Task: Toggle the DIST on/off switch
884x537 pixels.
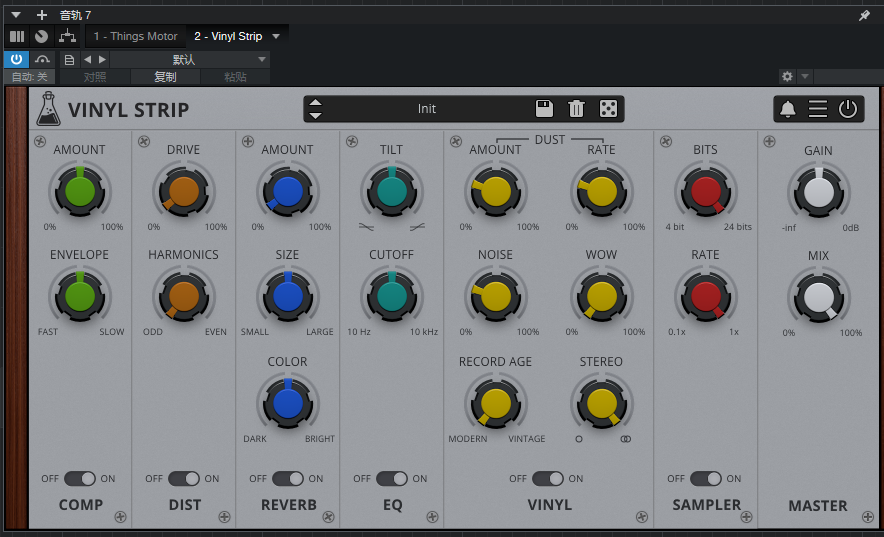Action: [x=184, y=478]
